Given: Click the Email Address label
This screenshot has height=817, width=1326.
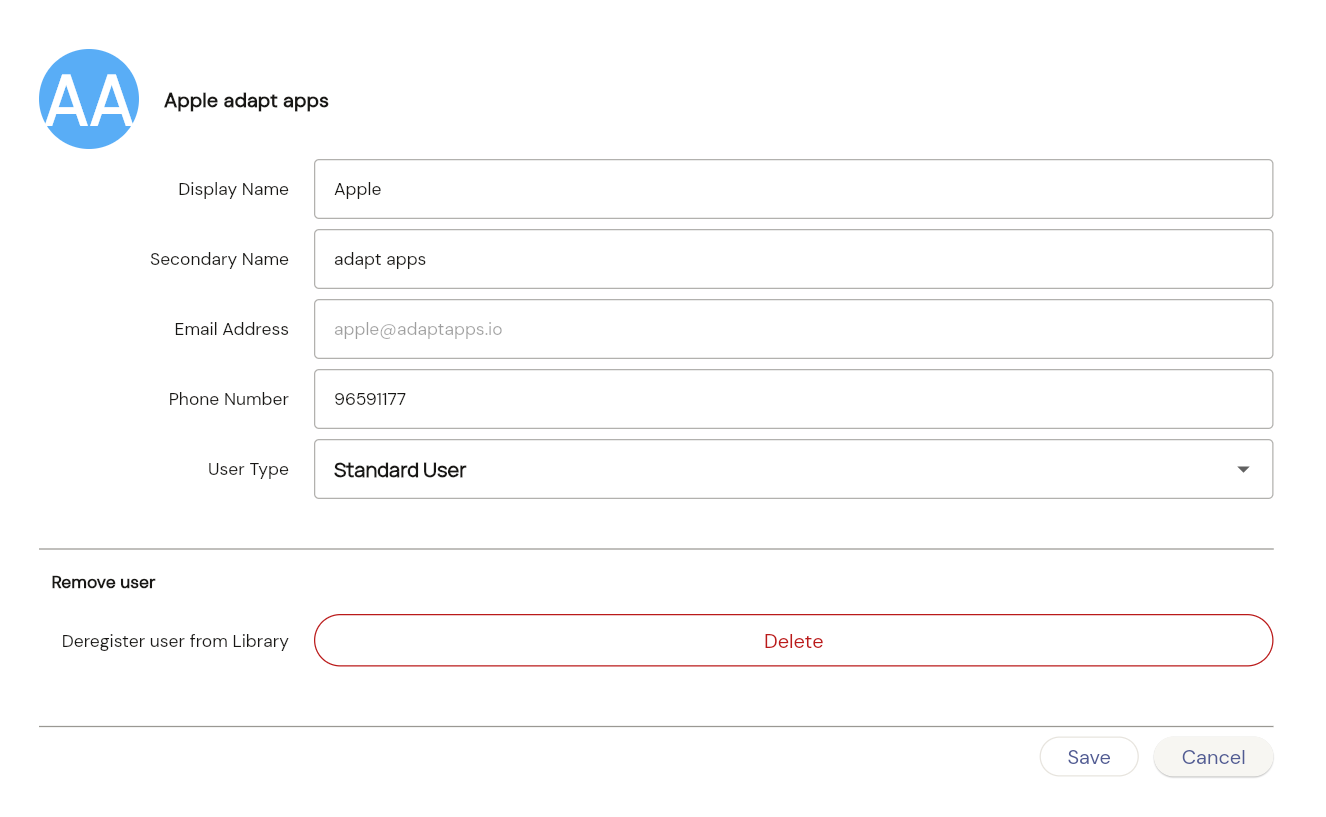Looking at the screenshot, I should 231,329.
